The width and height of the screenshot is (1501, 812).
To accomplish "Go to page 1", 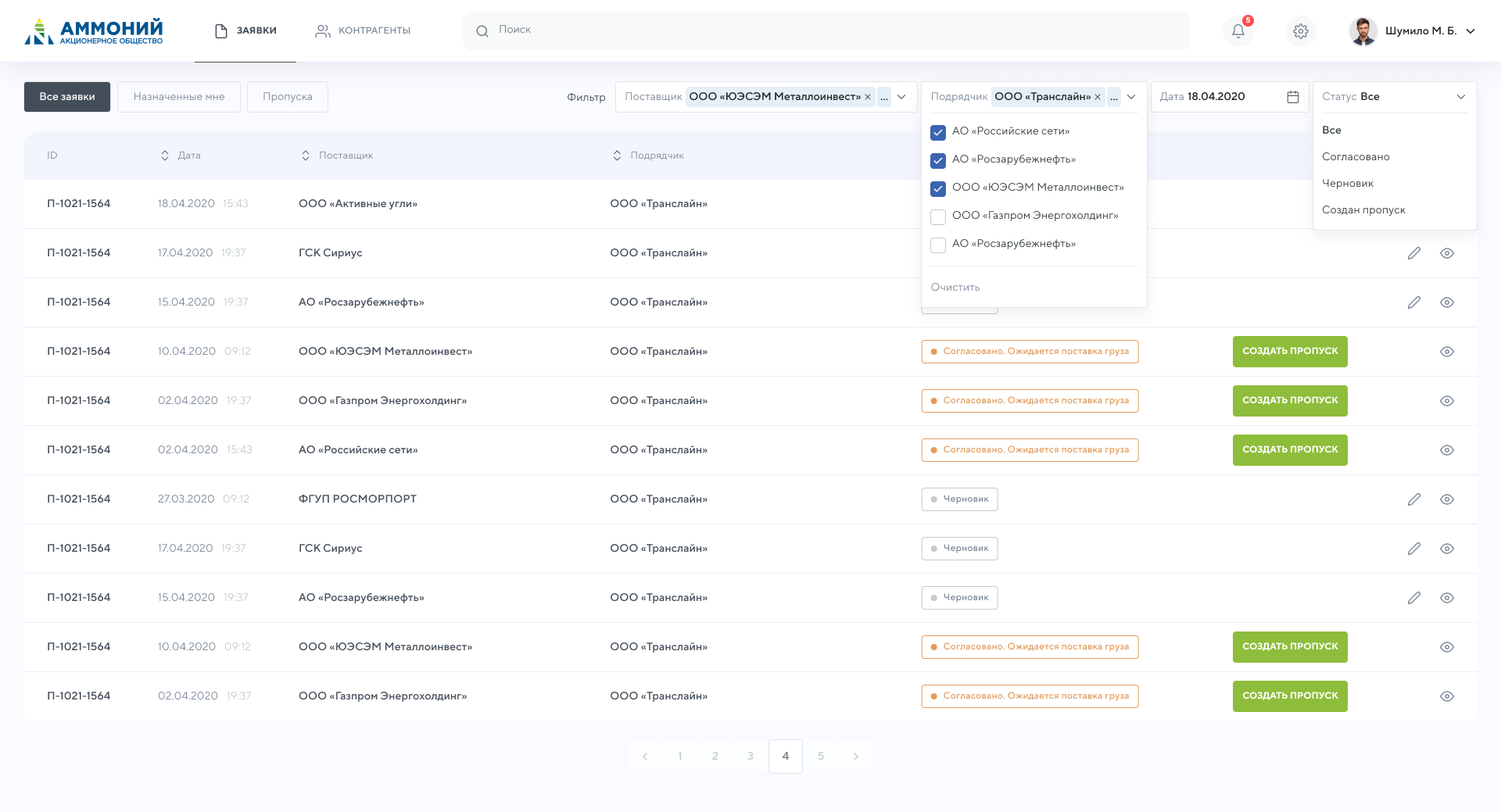I will pos(680,757).
